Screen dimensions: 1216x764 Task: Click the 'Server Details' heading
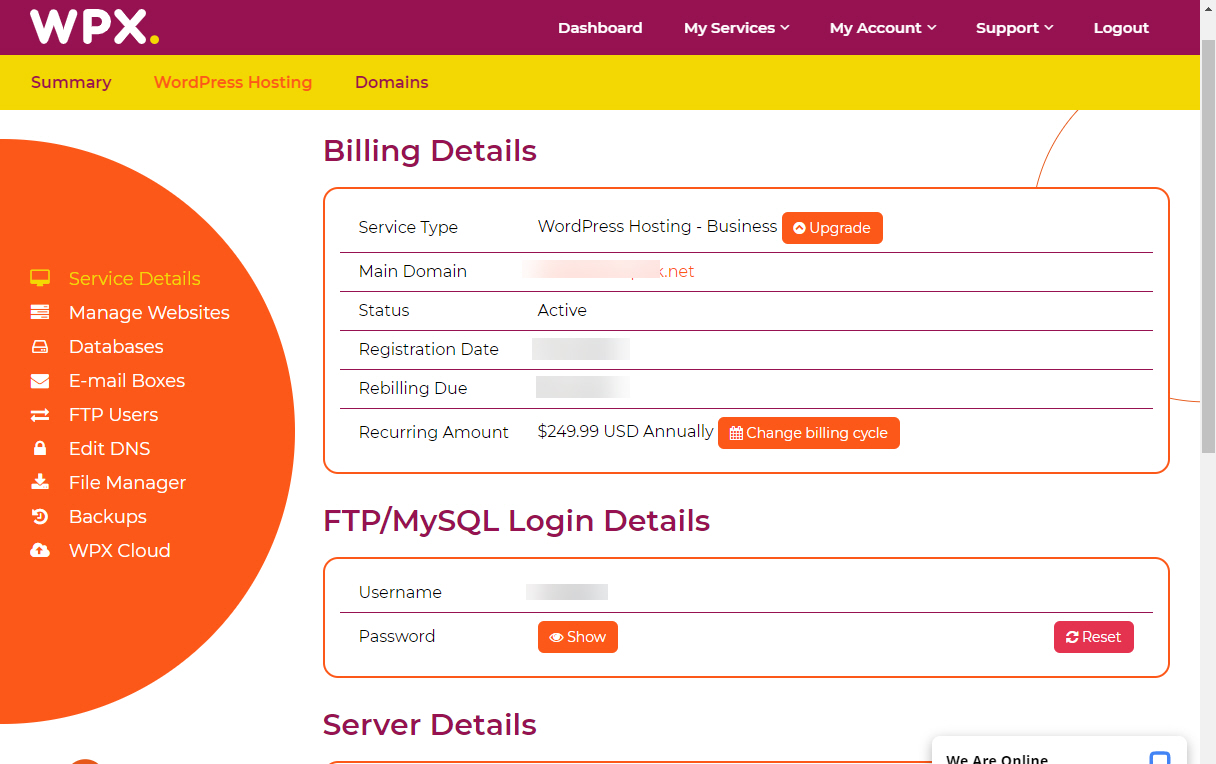(430, 725)
